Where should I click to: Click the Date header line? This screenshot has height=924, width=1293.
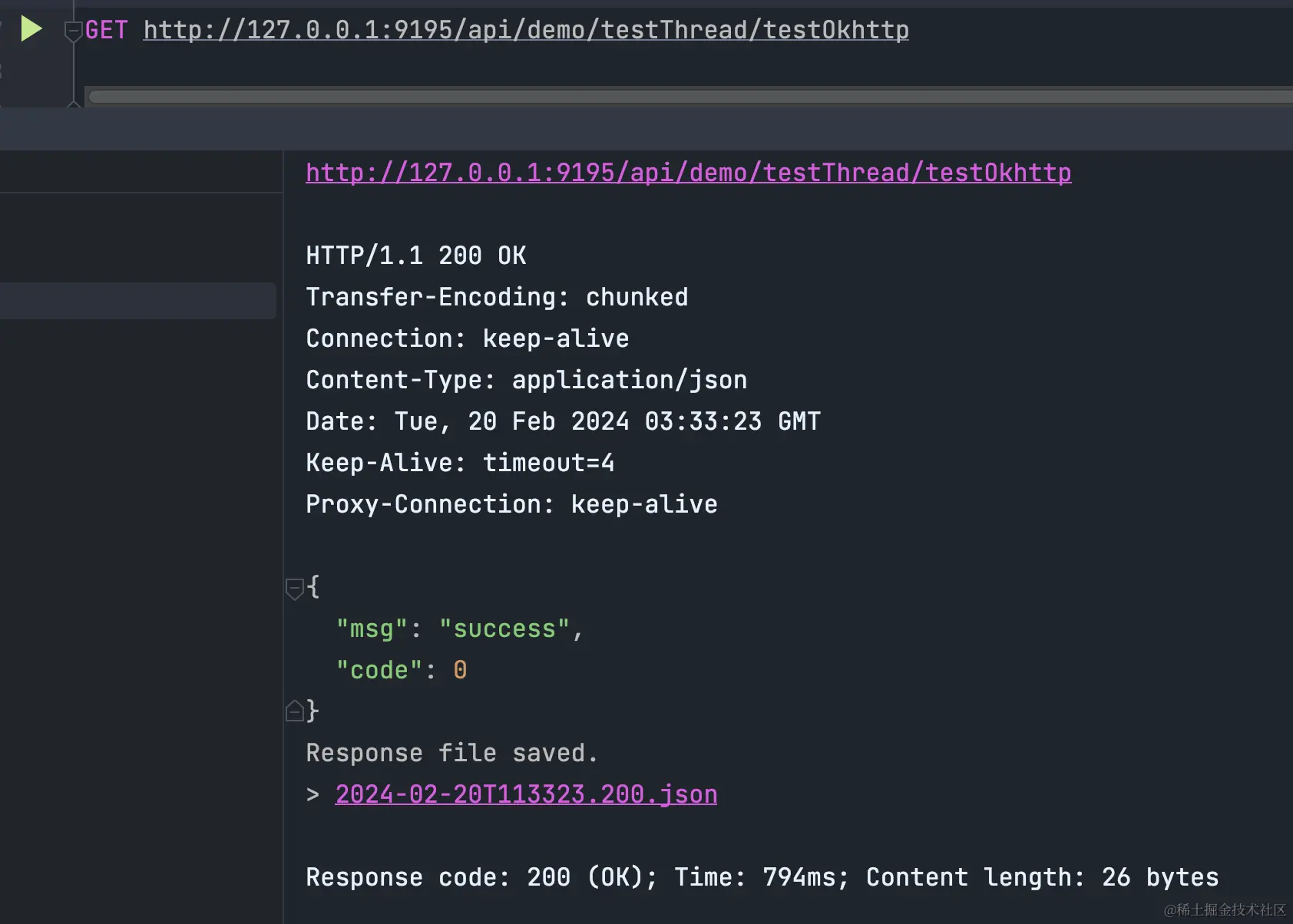[x=564, y=421]
